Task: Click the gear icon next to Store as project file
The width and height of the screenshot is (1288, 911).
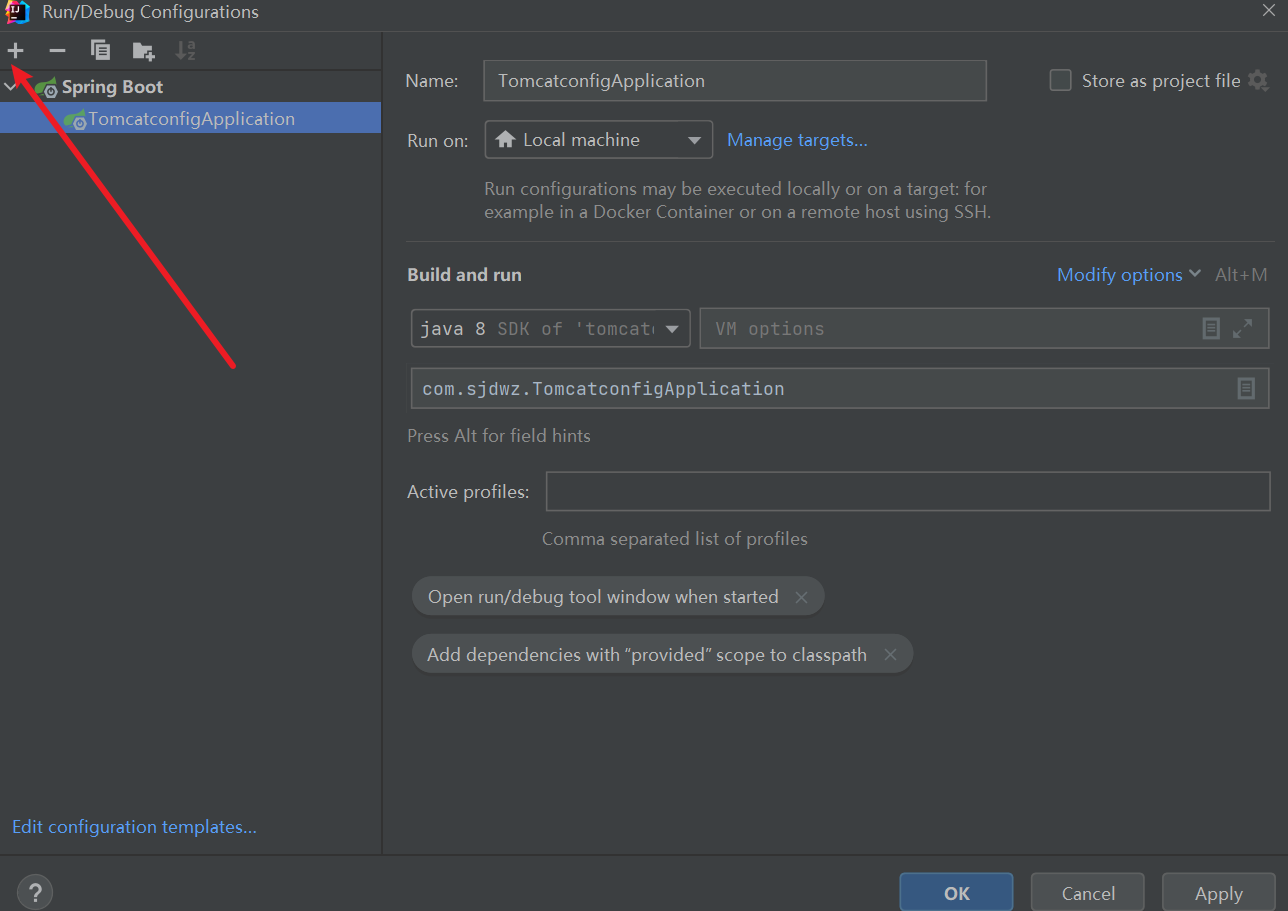Action: click(x=1258, y=81)
